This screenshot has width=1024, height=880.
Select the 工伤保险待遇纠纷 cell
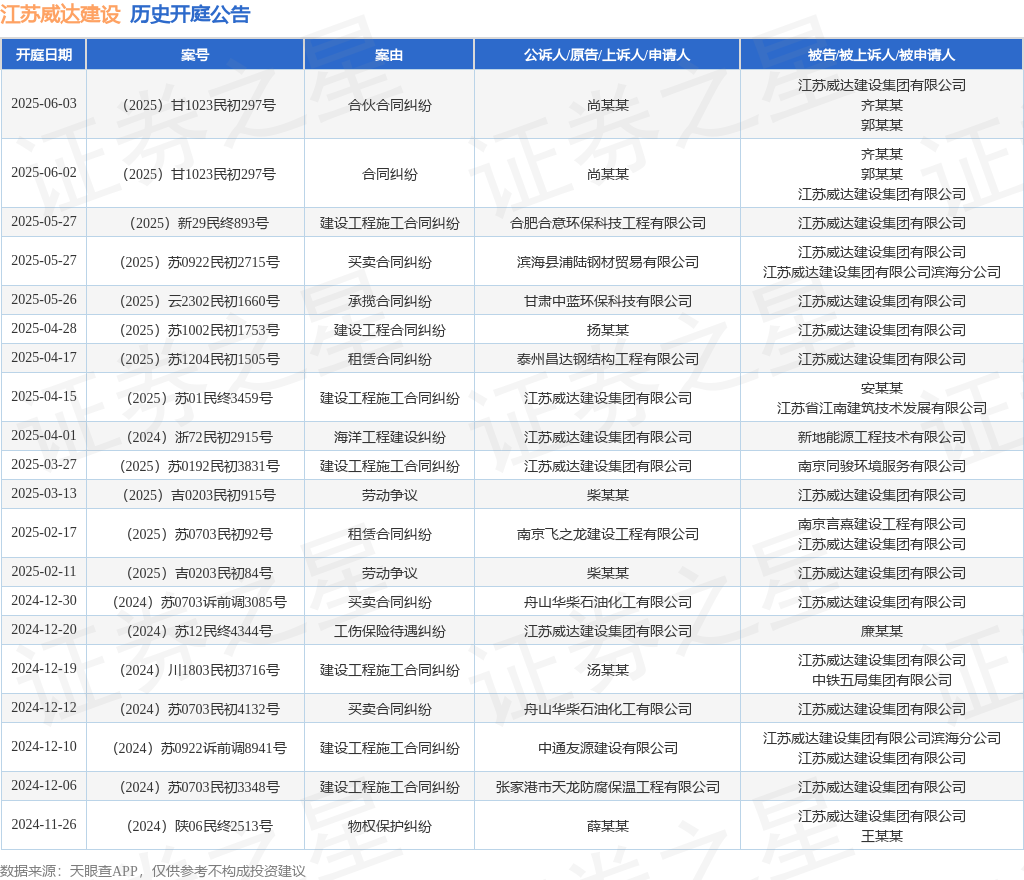[389, 631]
